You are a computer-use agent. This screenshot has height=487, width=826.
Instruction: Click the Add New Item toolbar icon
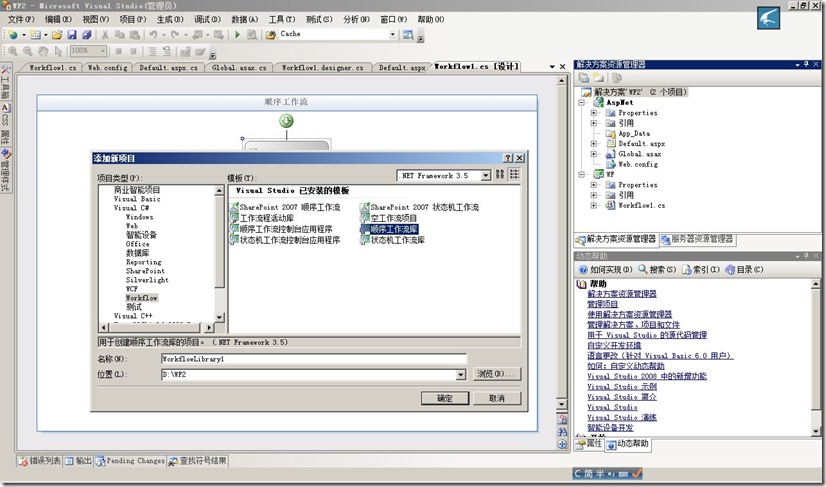(x=35, y=35)
